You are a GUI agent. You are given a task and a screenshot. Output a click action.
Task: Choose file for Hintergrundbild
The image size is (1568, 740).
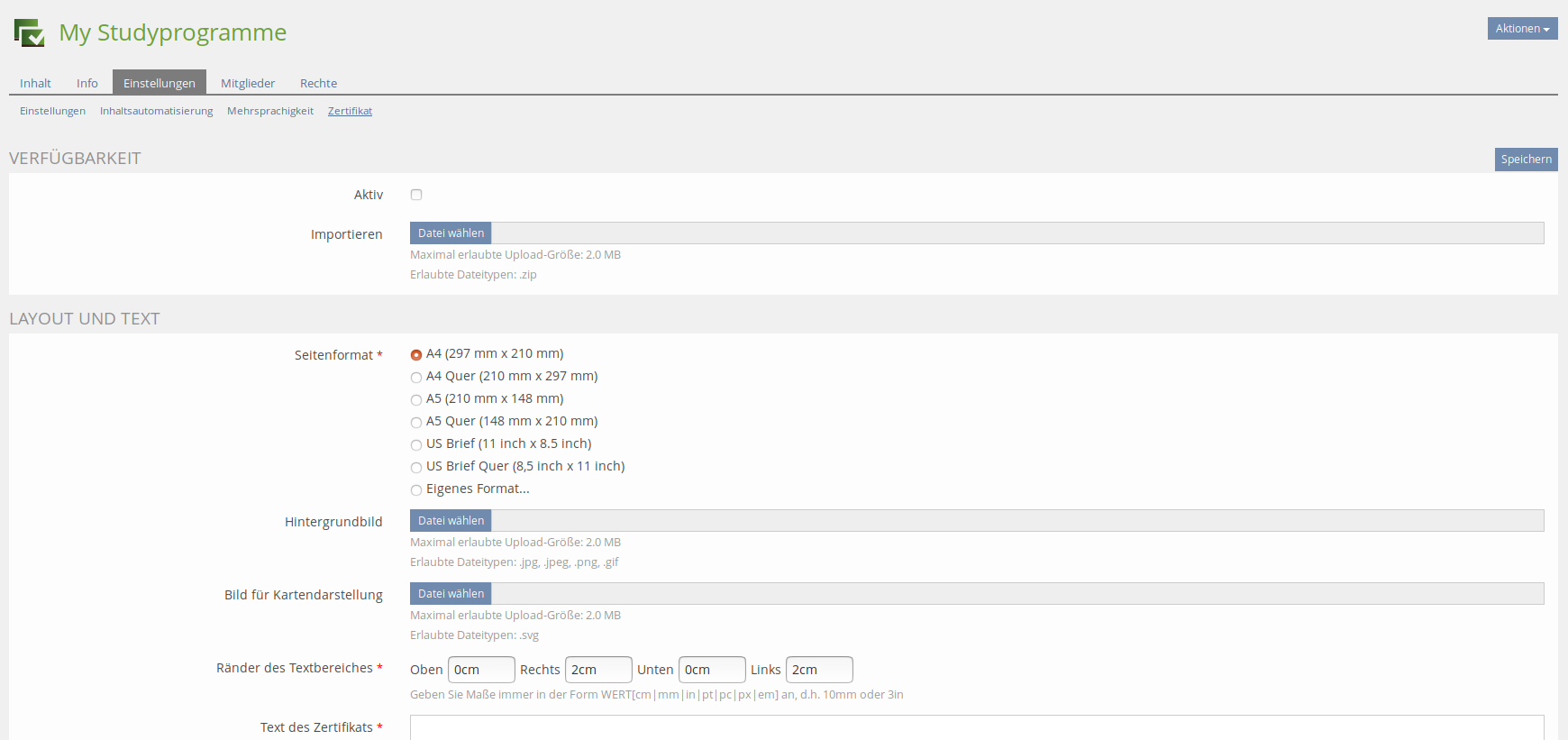pos(451,521)
